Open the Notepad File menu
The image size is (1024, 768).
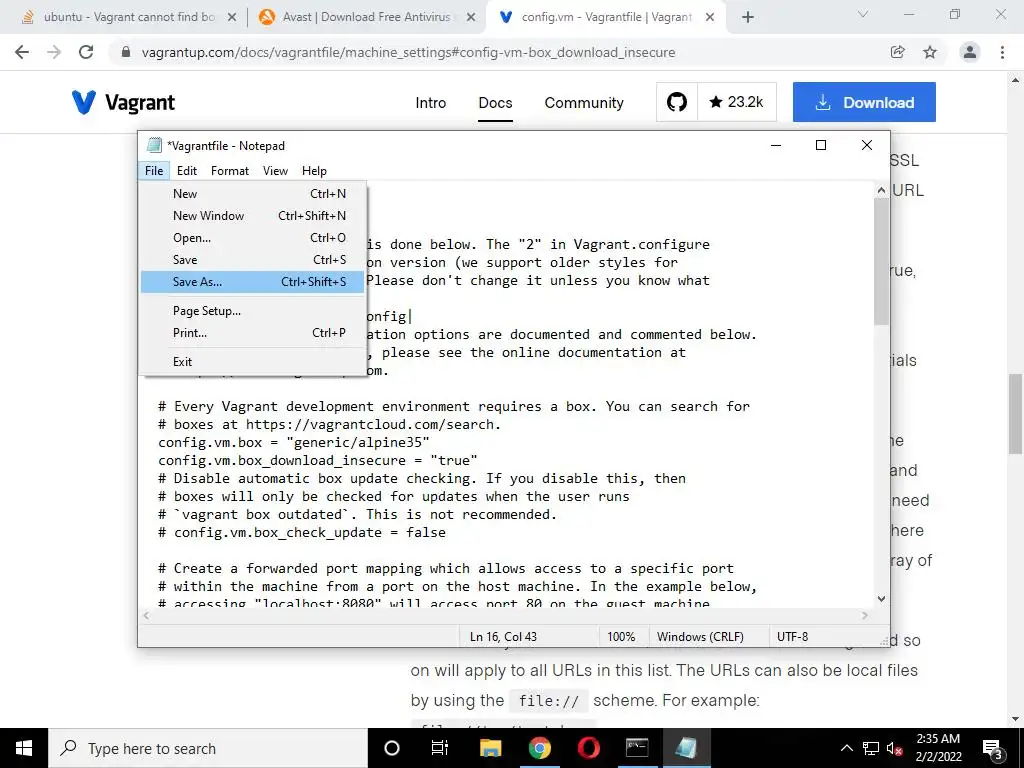click(154, 170)
